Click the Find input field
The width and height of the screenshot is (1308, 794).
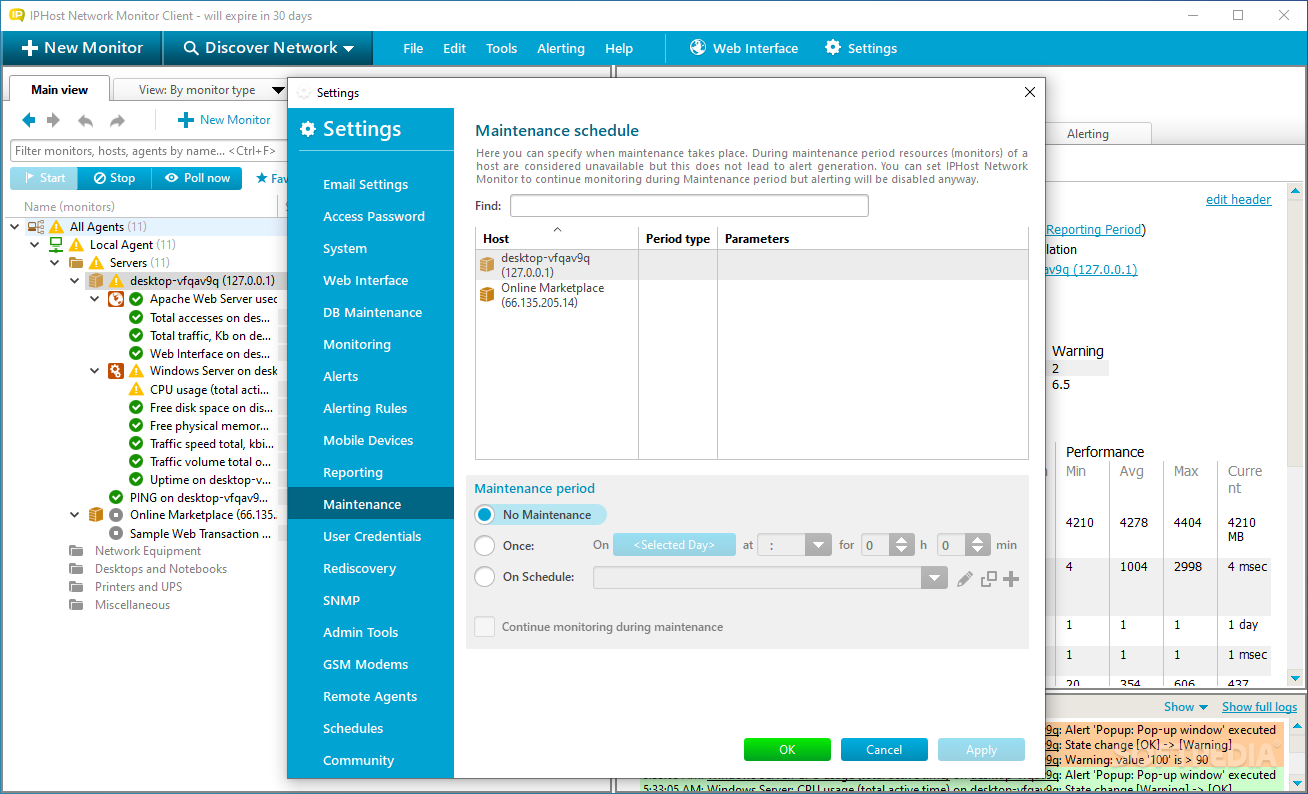point(689,206)
